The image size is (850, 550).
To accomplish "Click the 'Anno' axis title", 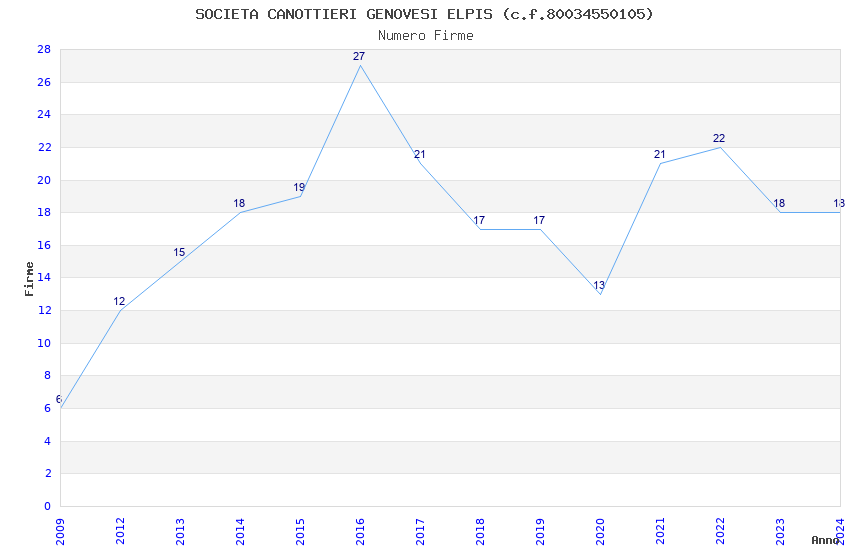I will pos(825,540).
